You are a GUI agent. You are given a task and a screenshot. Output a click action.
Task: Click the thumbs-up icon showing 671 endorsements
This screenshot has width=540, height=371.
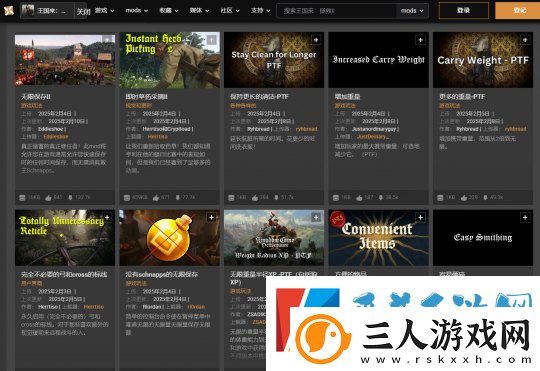pyautogui.click(x=156, y=198)
